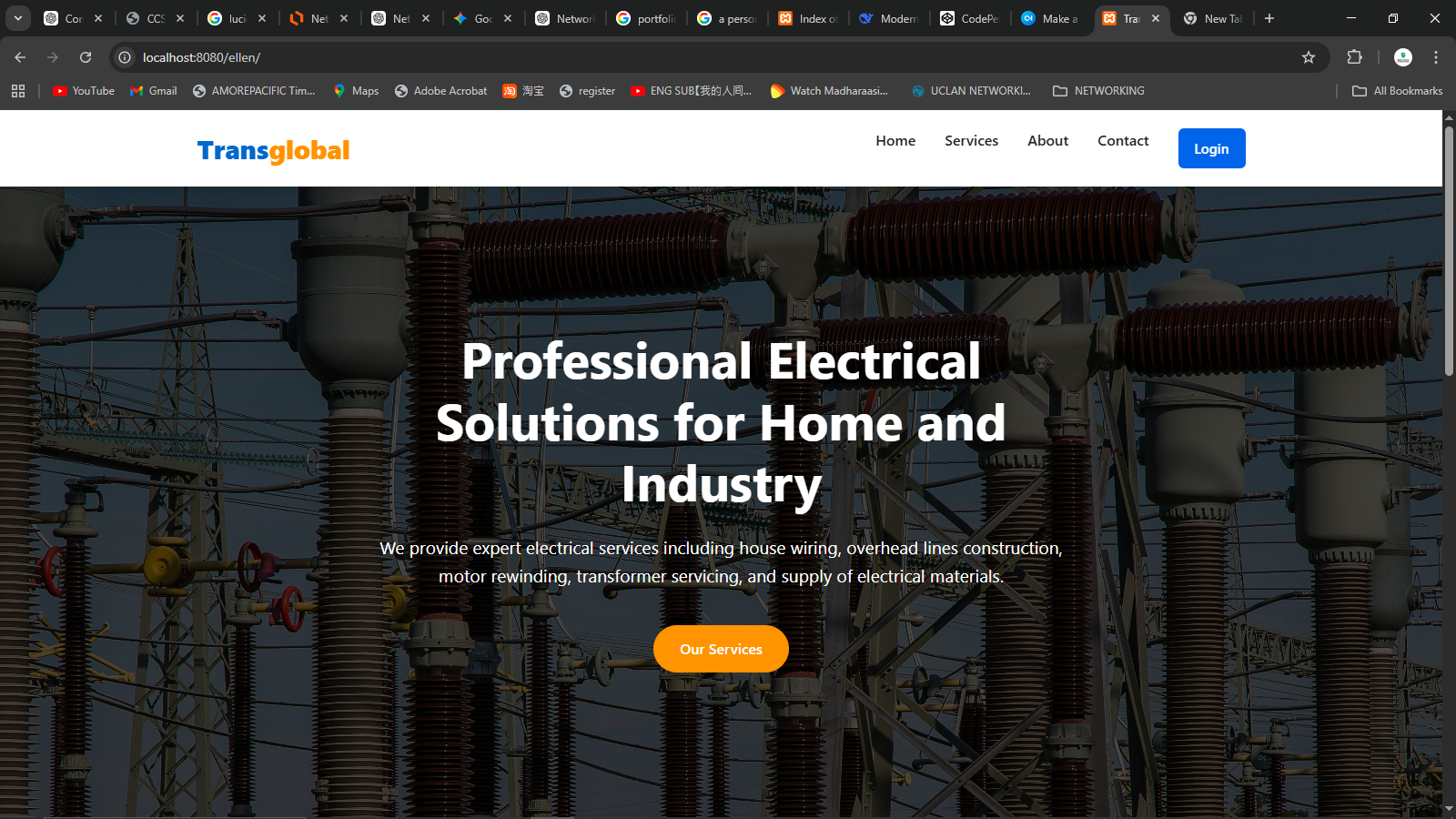Image resolution: width=1456 pixels, height=819 pixels.
Task: Open the apps grid icon in bookmarks bar
Action: [18, 91]
